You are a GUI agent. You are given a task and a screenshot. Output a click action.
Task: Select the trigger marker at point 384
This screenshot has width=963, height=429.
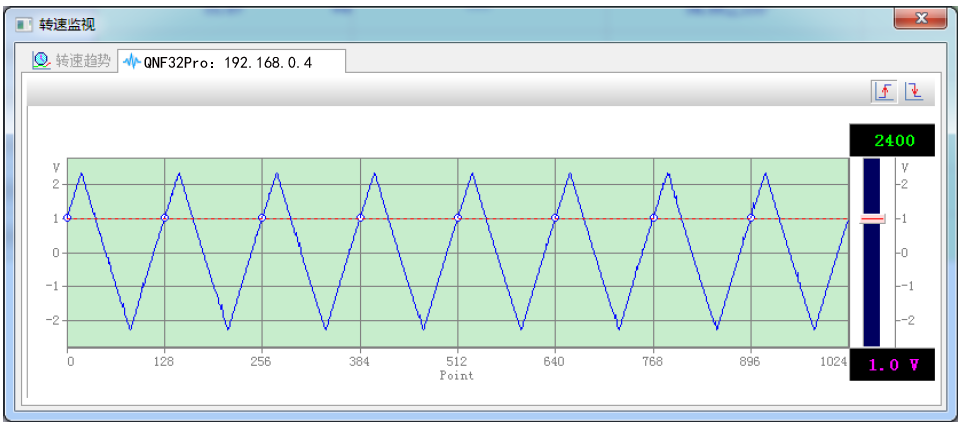pos(360,218)
